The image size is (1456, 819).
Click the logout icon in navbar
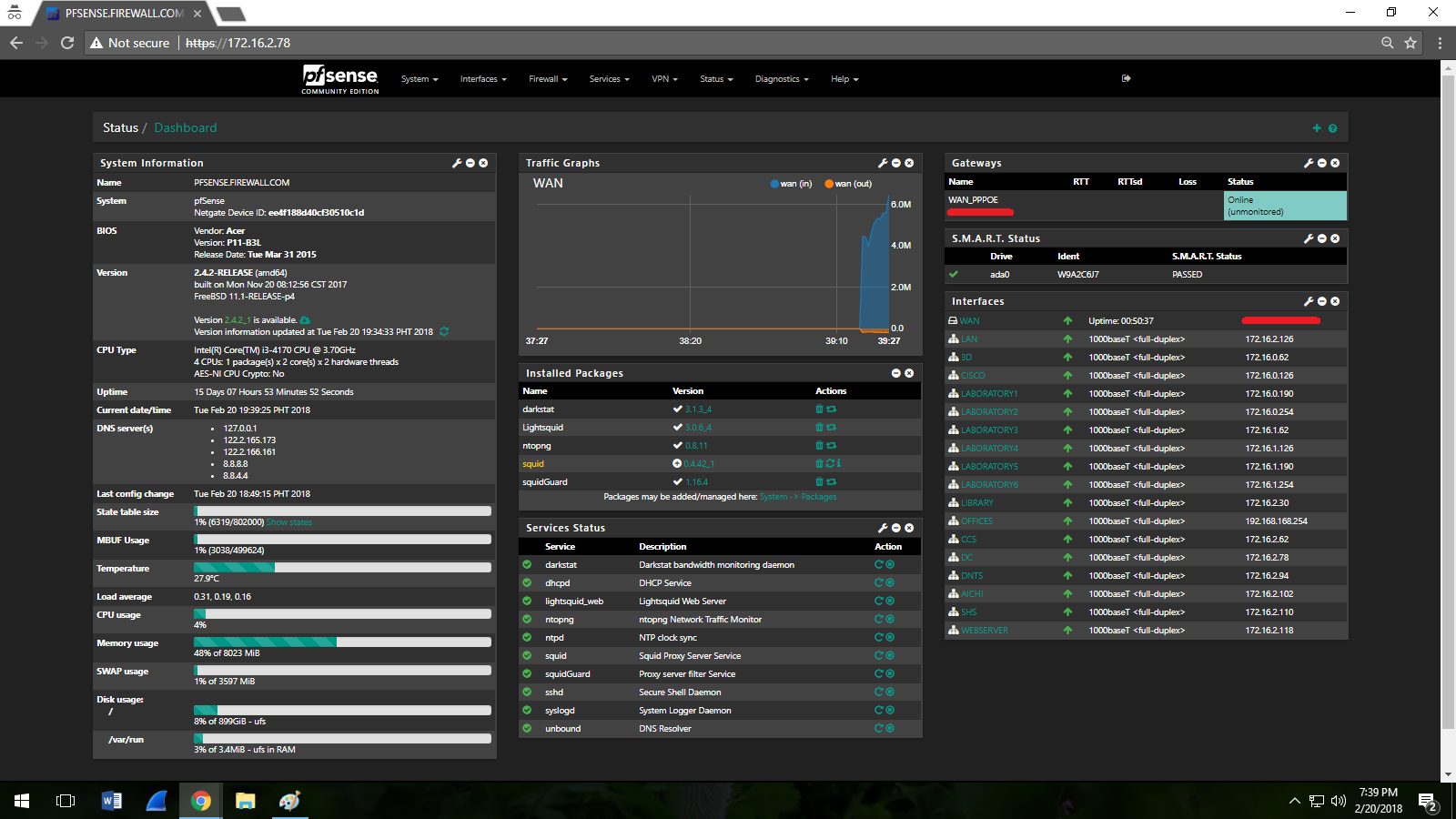(x=1127, y=78)
